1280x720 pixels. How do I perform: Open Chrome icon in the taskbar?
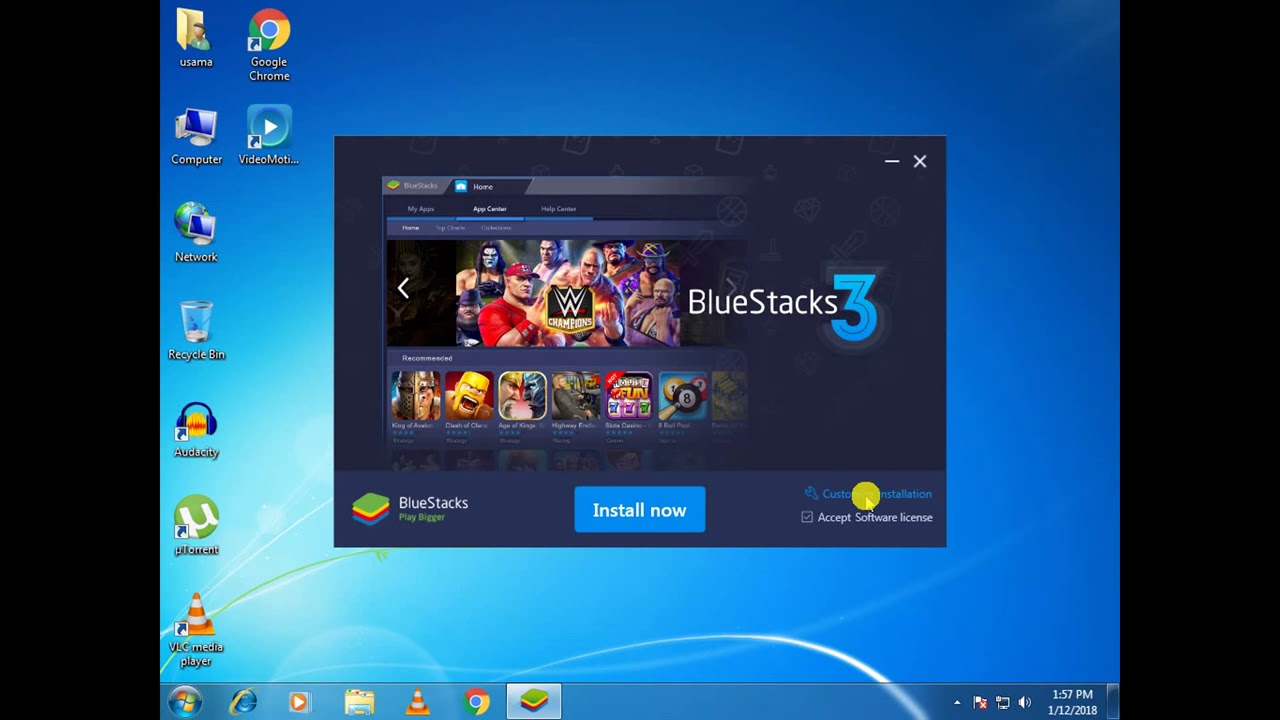476,702
